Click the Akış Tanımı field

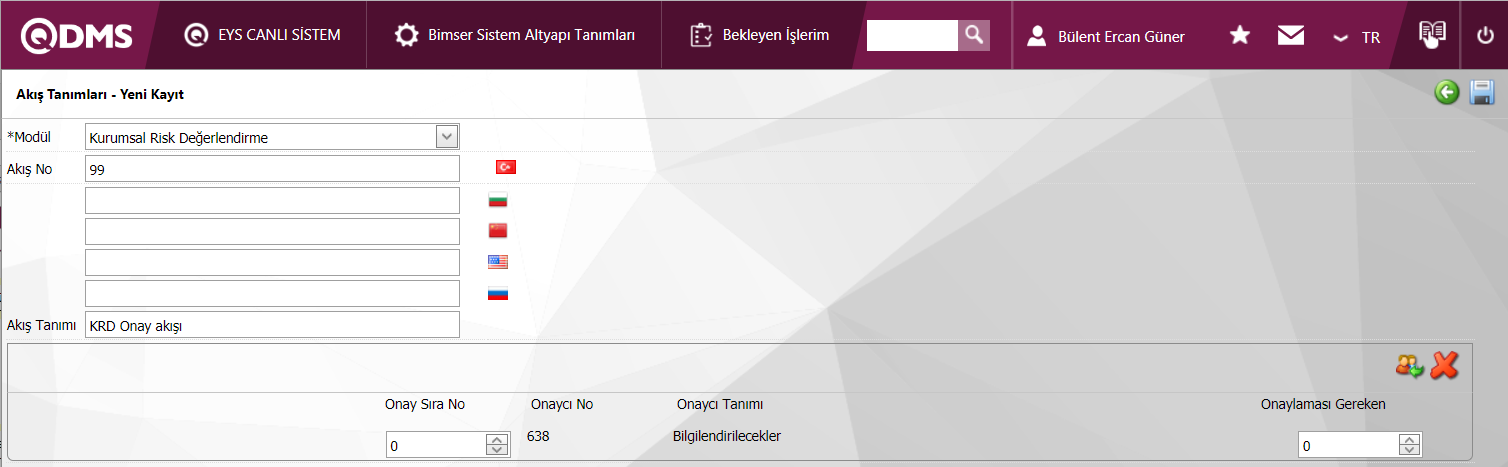(x=272, y=325)
